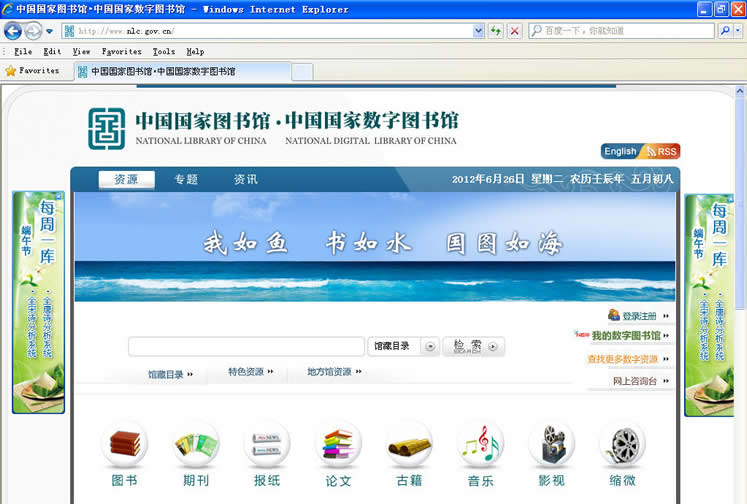Click the vertical scrollbar up arrow

tap(740, 91)
